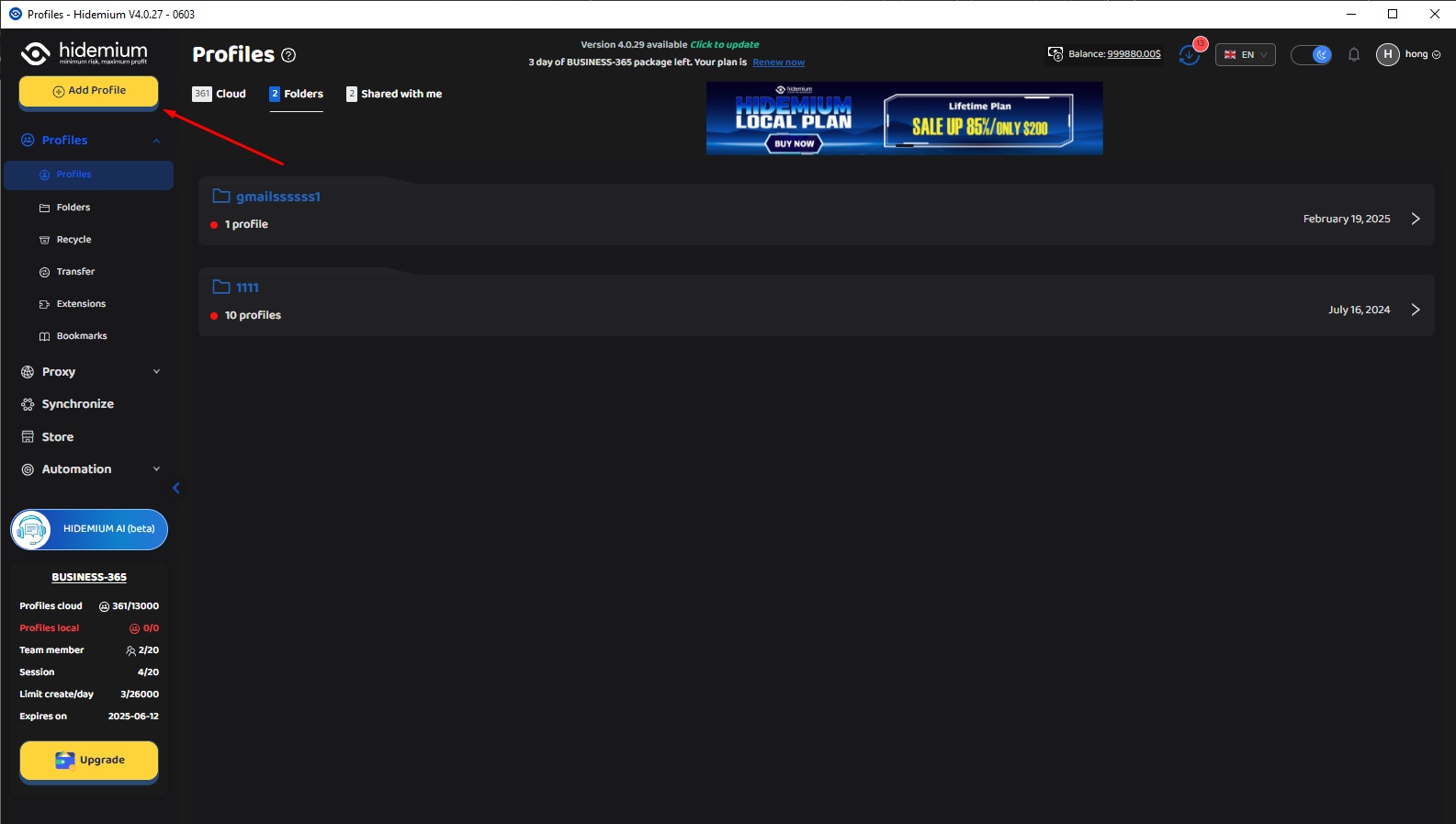Click the balance wallet icon
The height and width of the screenshot is (824, 1456).
tap(1055, 54)
